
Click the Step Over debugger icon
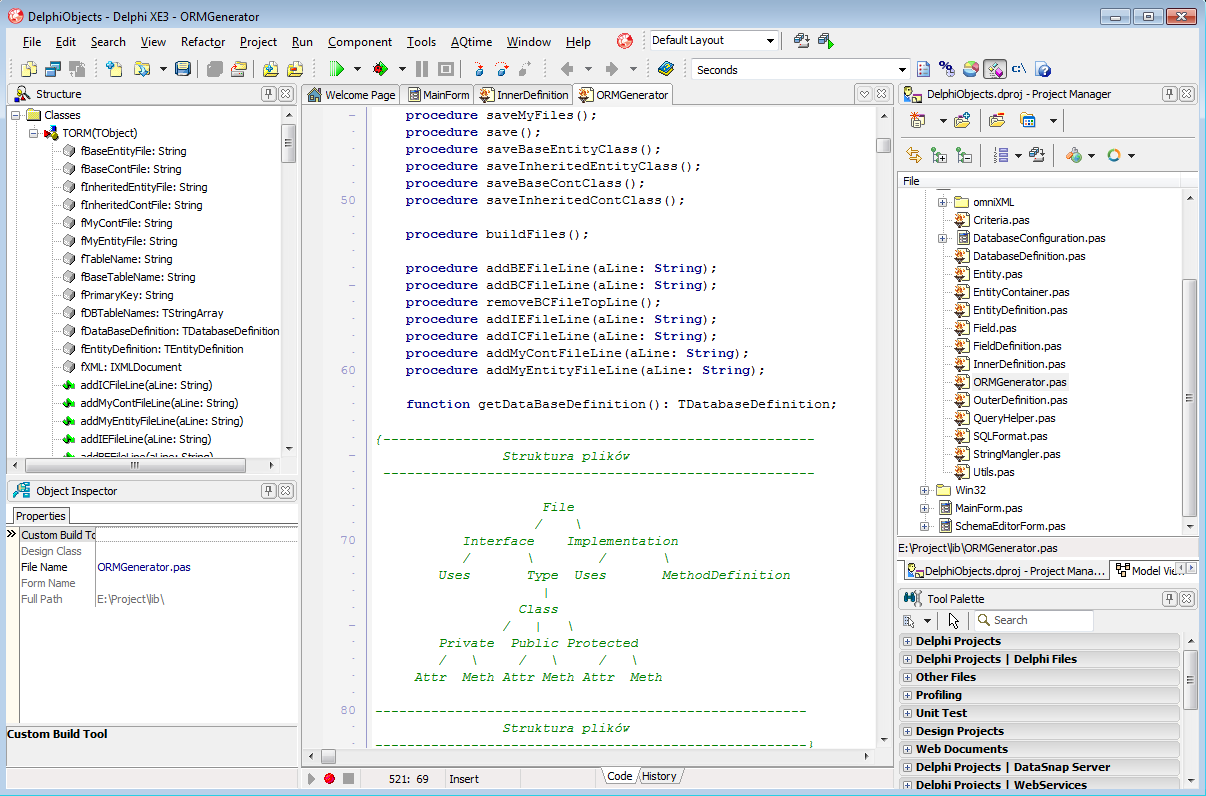(502, 69)
